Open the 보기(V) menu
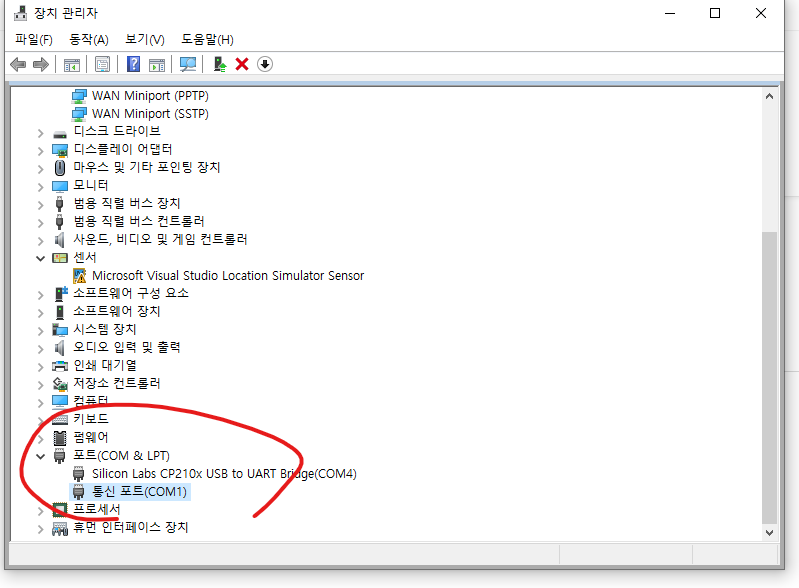 145,39
